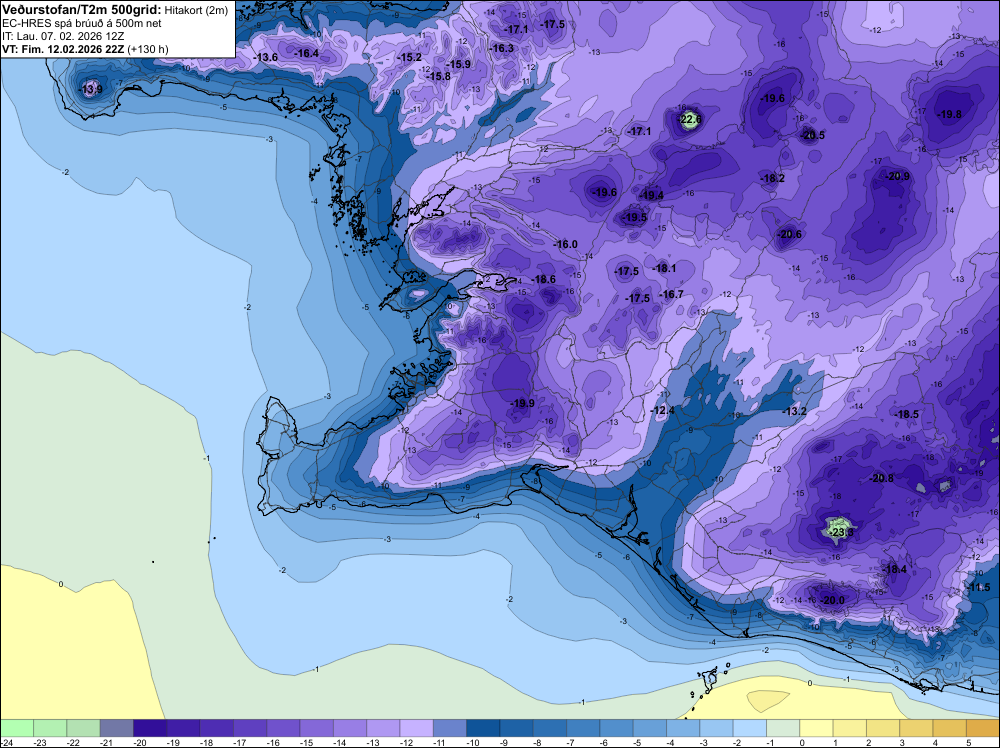Select the orange legend swatch at 5
Image resolution: width=1000 pixels, height=748 pixels.
(982, 728)
